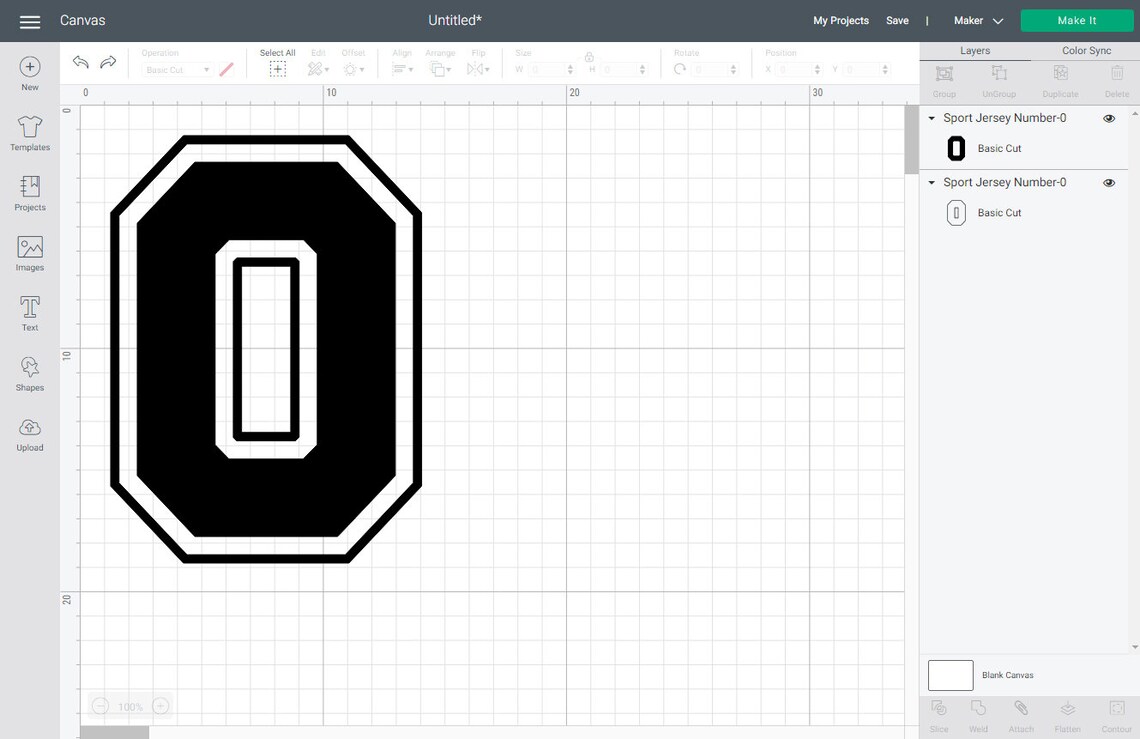The image size is (1140, 739).
Task: Switch to the Color Sync tab
Action: click(x=1086, y=49)
